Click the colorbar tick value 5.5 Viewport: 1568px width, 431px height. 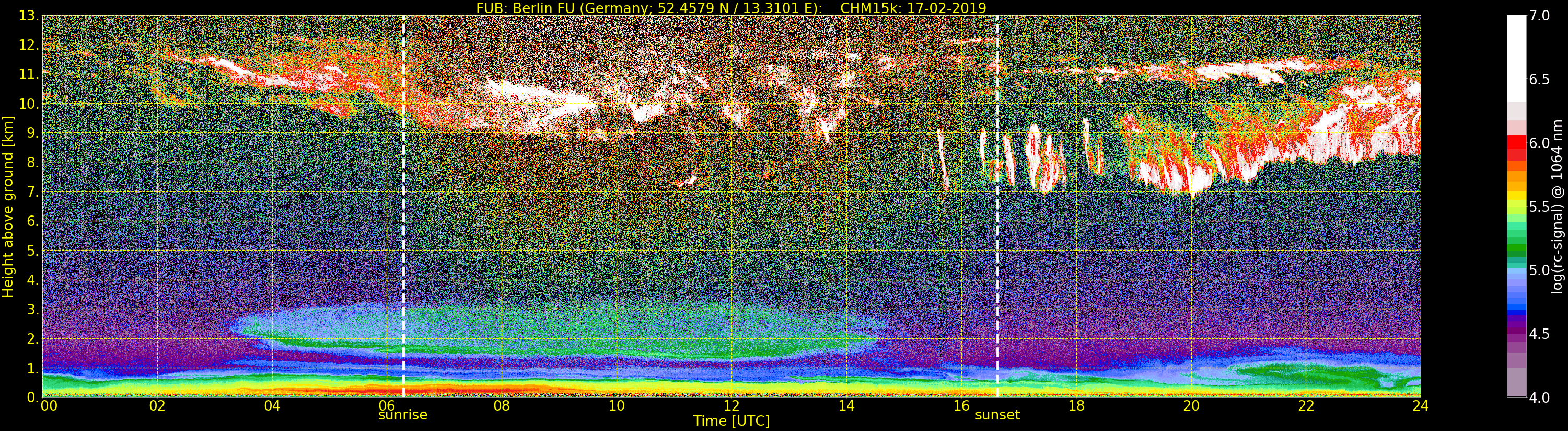1539,207
